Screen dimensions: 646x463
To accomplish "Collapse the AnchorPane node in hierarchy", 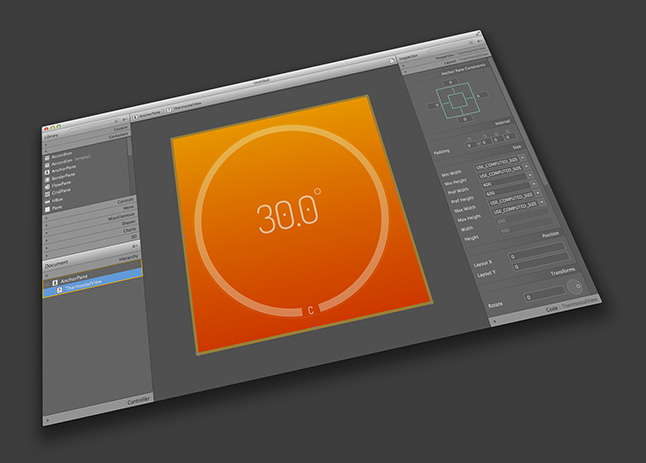I will click(48, 283).
